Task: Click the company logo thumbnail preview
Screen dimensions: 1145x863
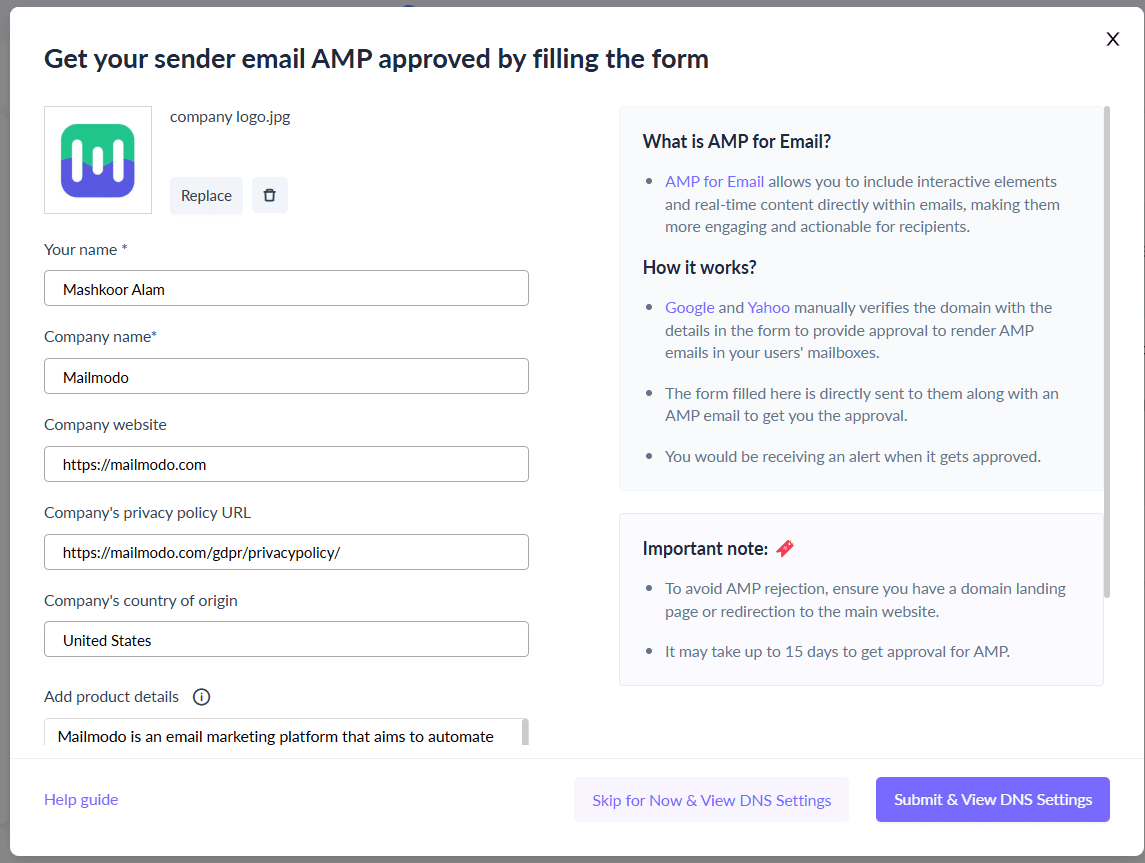Action: 97,160
